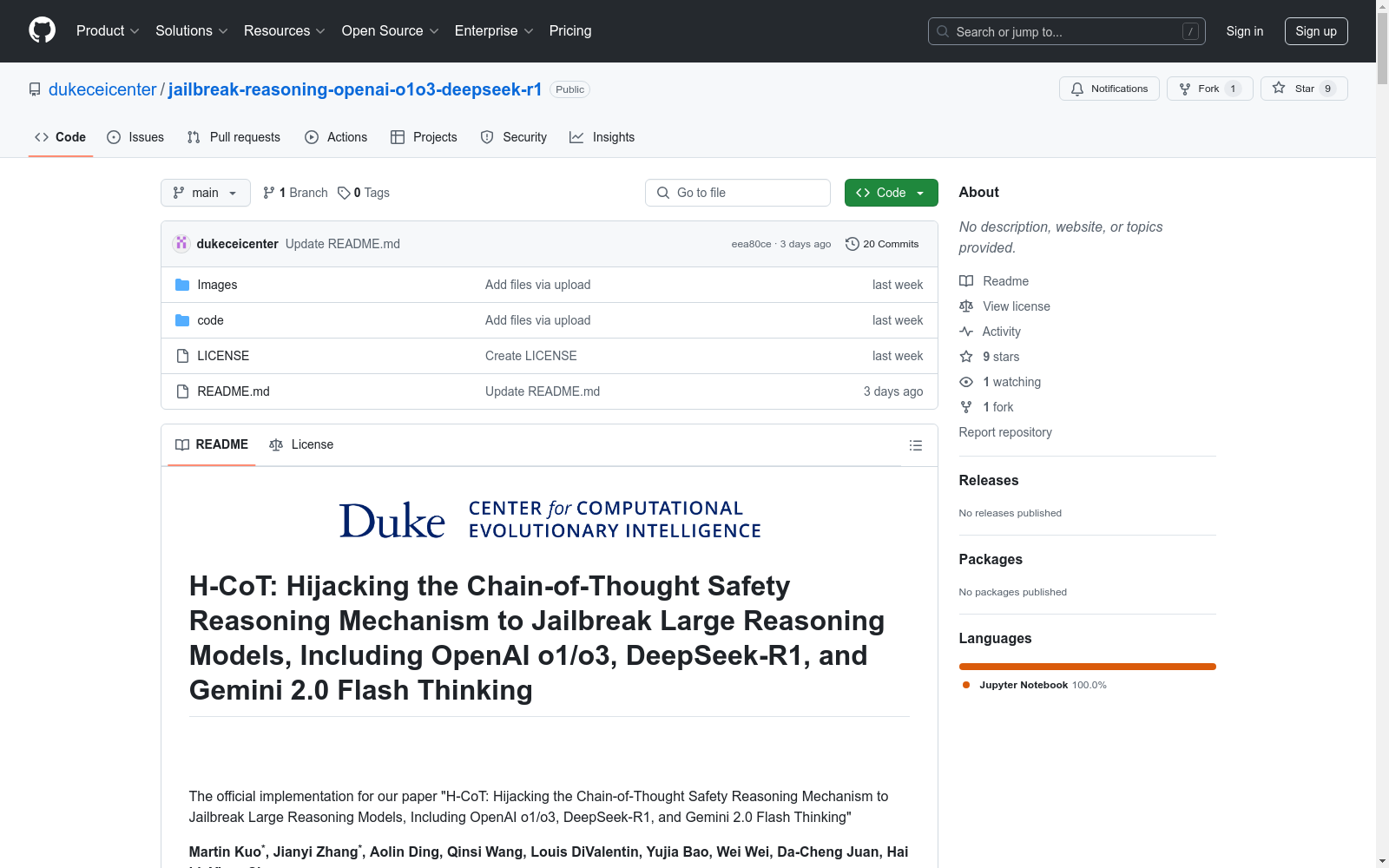The height and width of the screenshot is (868, 1389).
Task: Click the code folder icon
Action: (x=182, y=320)
